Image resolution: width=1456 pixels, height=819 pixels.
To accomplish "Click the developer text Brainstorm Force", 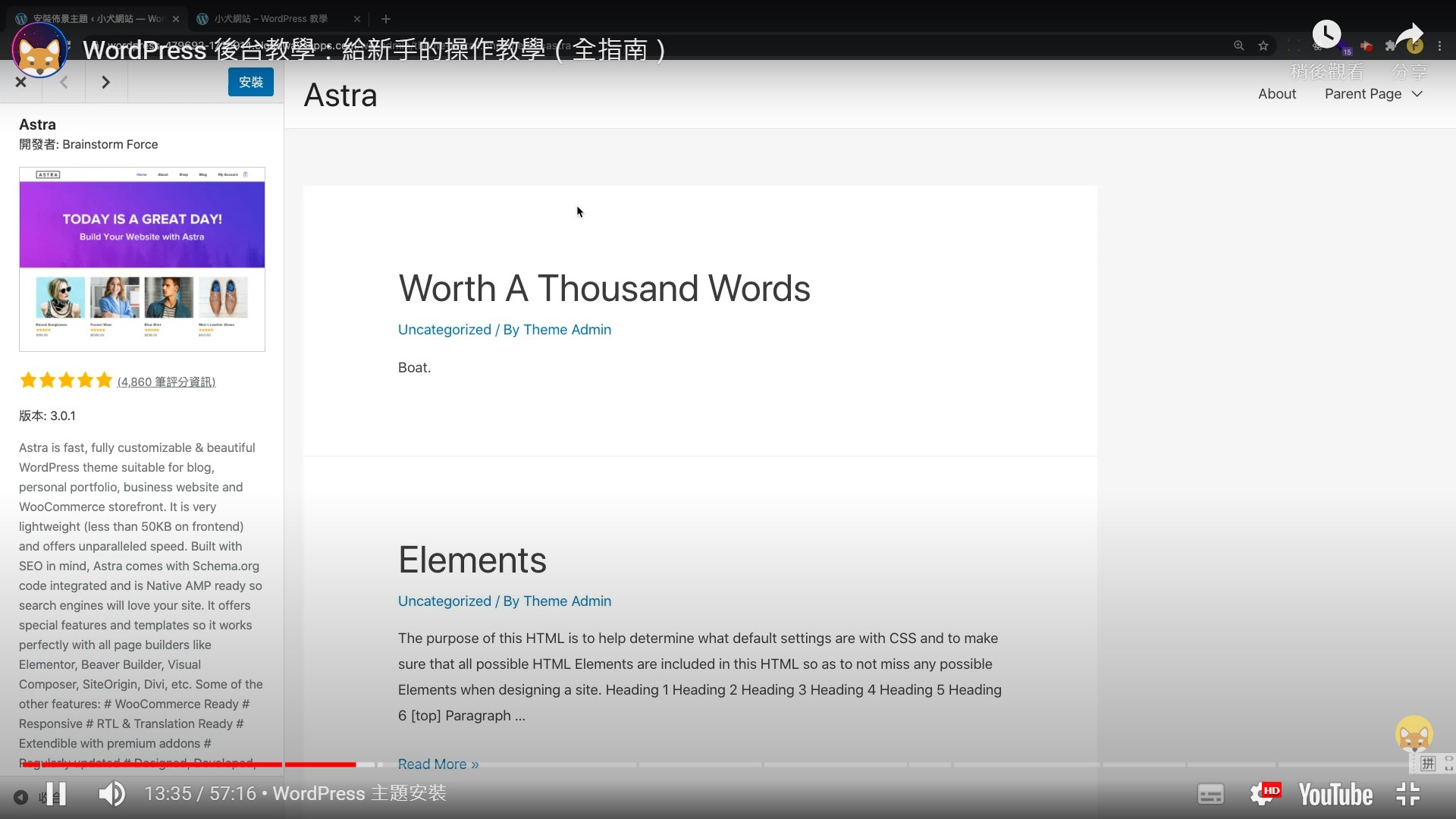I will pyautogui.click(x=110, y=145).
